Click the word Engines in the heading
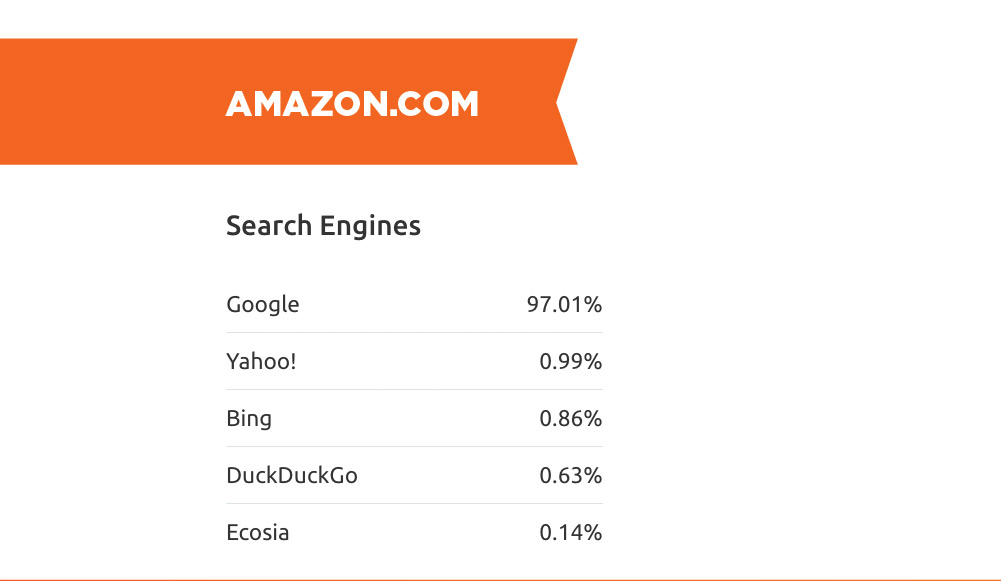This screenshot has height=581, width=1001. pyautogui.click(x=370, y=227)
